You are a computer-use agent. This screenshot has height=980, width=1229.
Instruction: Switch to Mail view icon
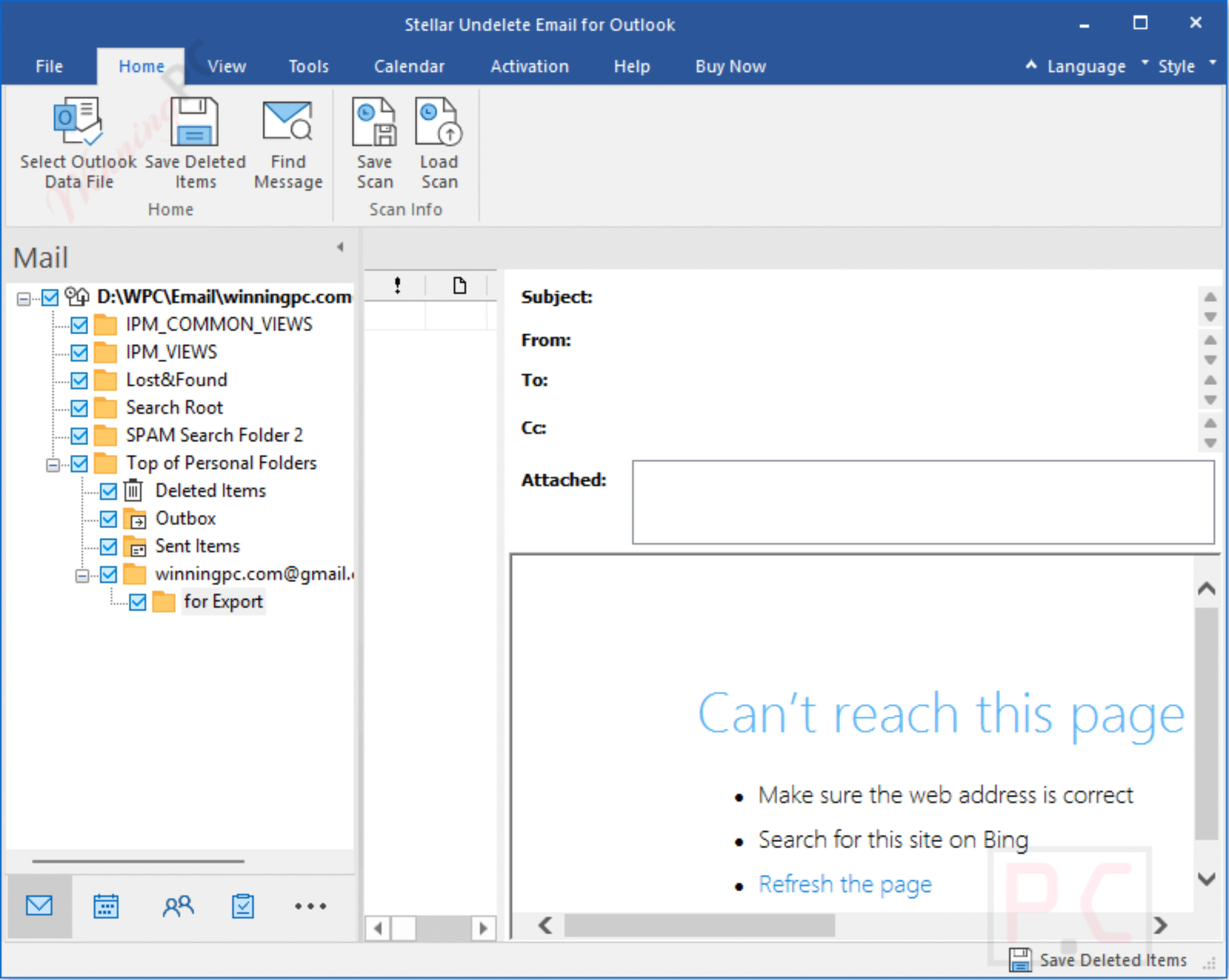[39, 906]
